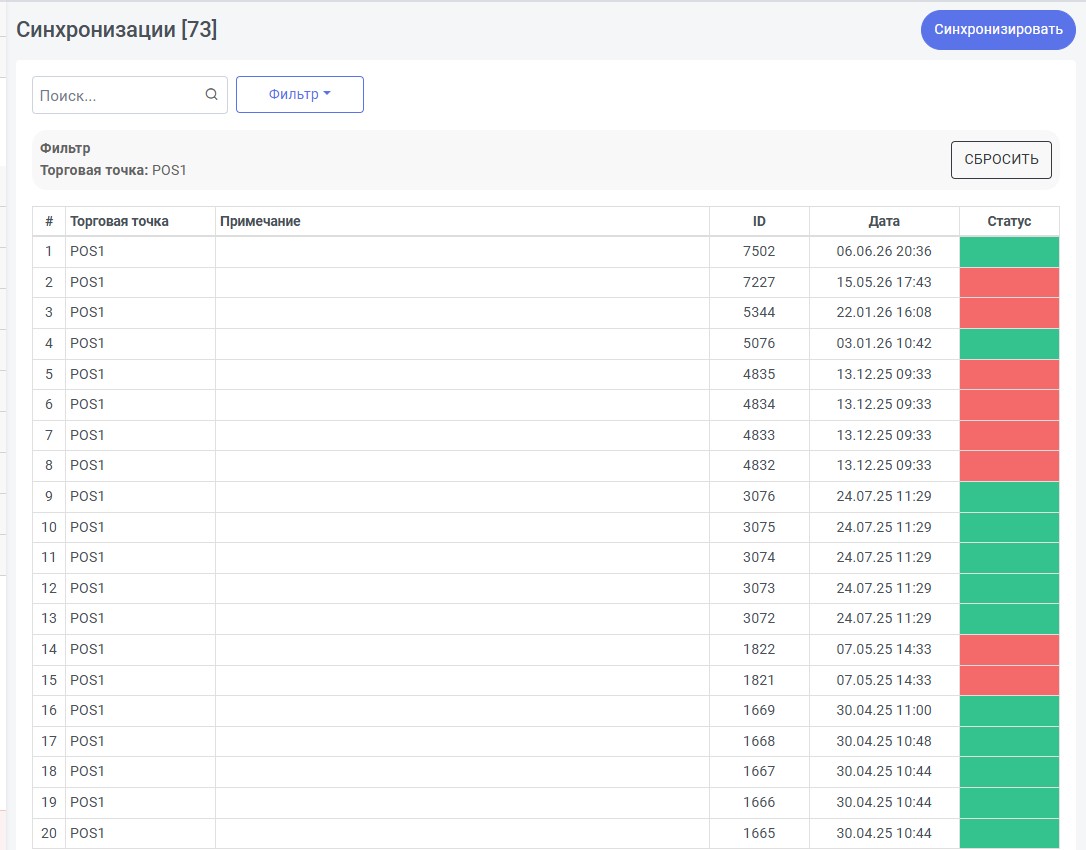Click the magnifier search icon

point(211,94)
